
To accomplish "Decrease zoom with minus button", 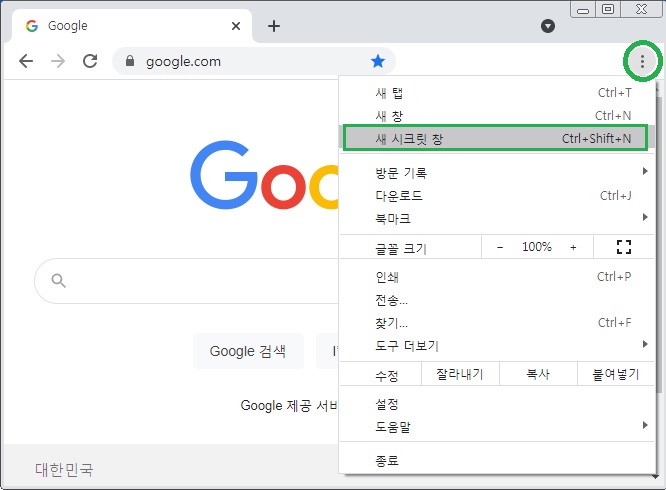I will [x=500, y=247].
